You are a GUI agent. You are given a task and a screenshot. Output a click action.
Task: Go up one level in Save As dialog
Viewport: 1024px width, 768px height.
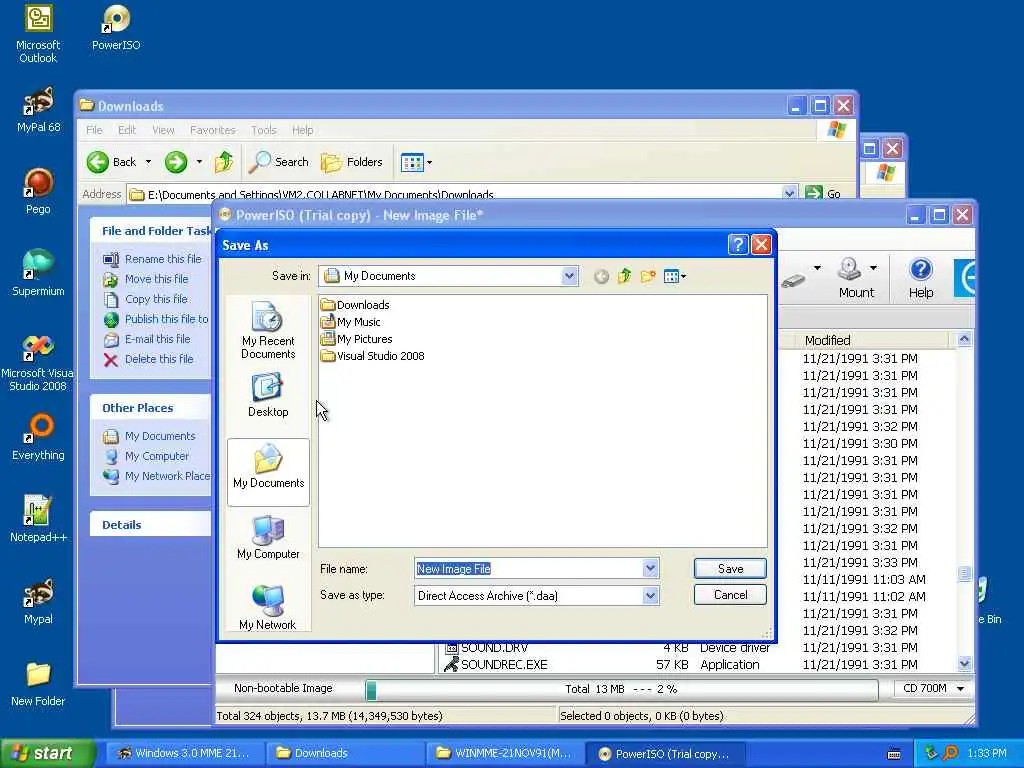point(624,276)
